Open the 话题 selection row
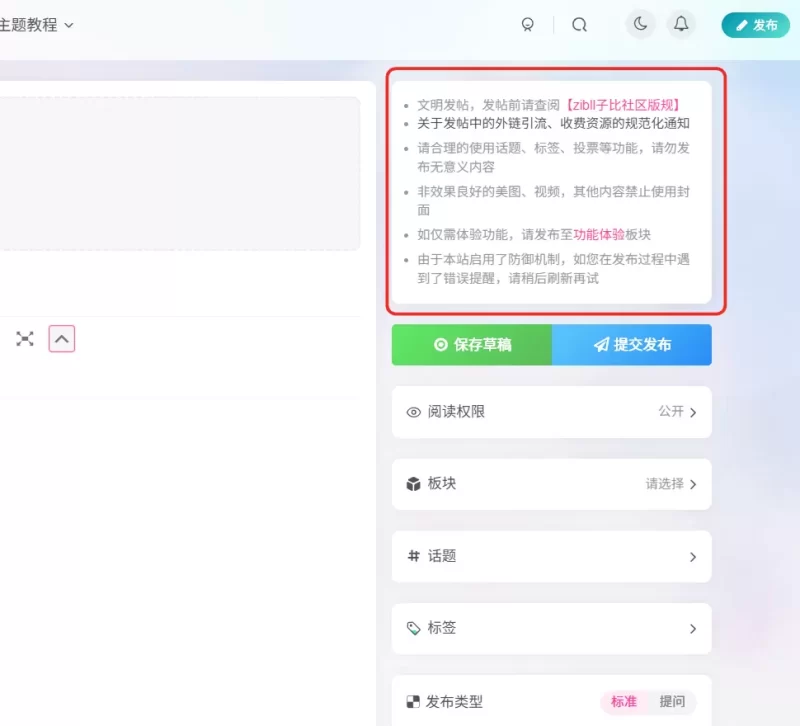Image resolution: width=800 pixels, height=726 pixels. click(552, 556)
